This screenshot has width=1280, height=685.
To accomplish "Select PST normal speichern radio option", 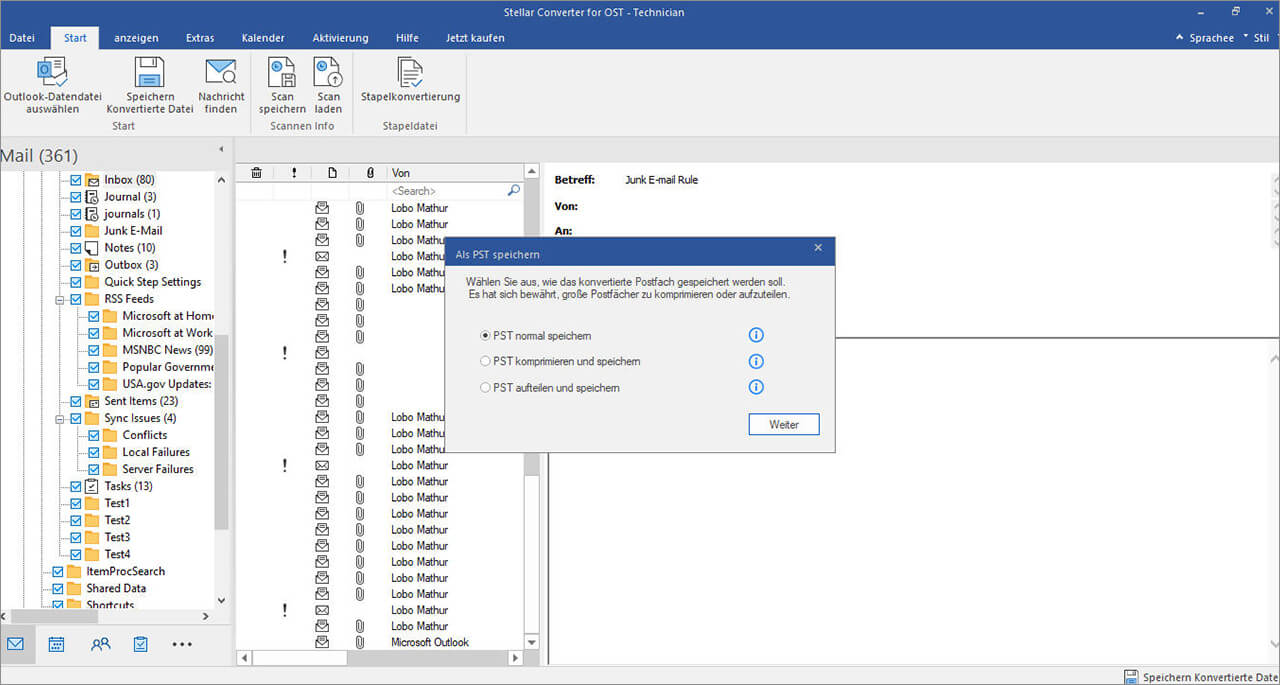I will (x=486, y=336).
